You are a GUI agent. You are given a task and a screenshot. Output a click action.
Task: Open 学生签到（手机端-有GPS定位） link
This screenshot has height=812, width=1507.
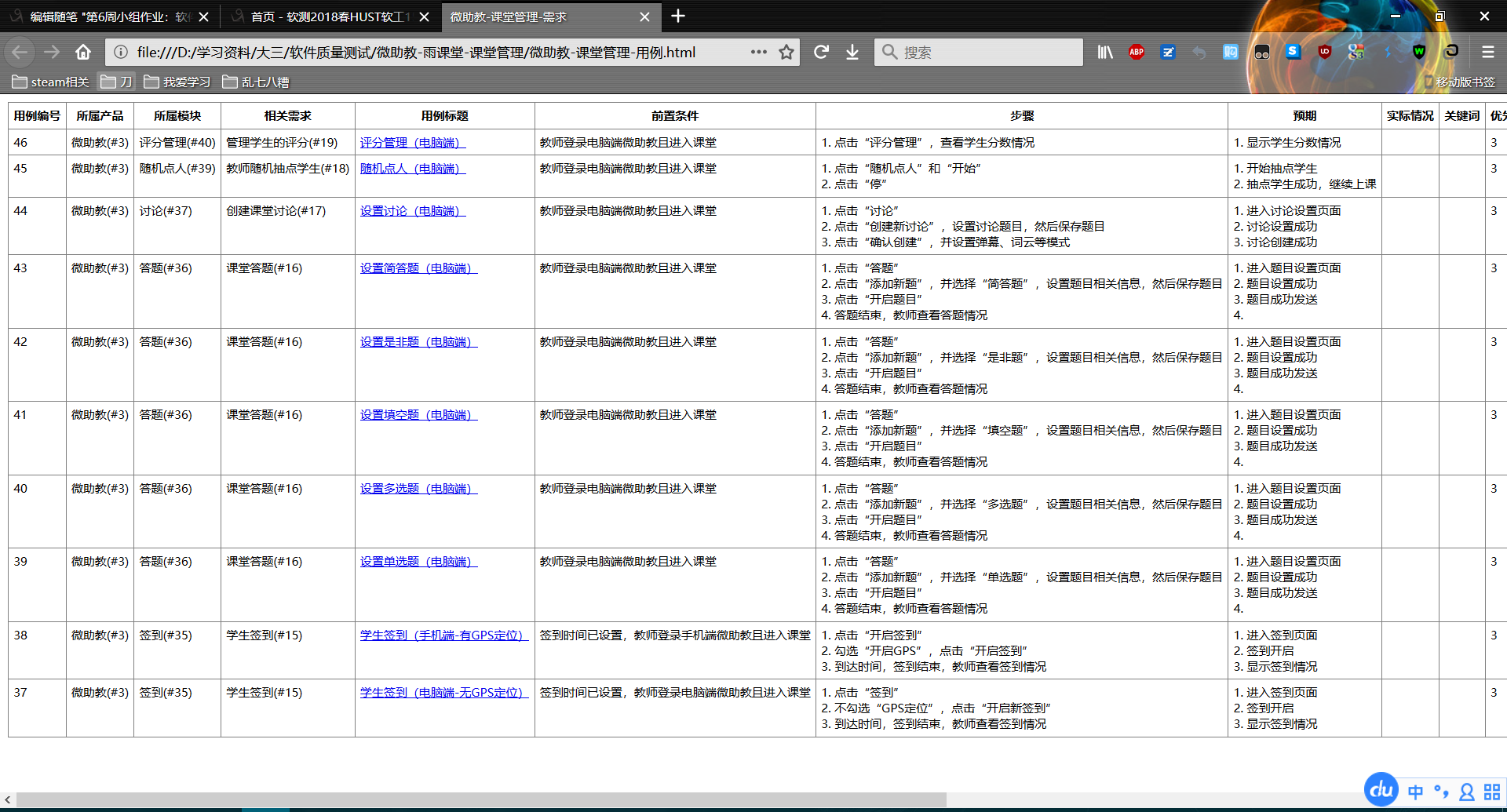[444, 635]
